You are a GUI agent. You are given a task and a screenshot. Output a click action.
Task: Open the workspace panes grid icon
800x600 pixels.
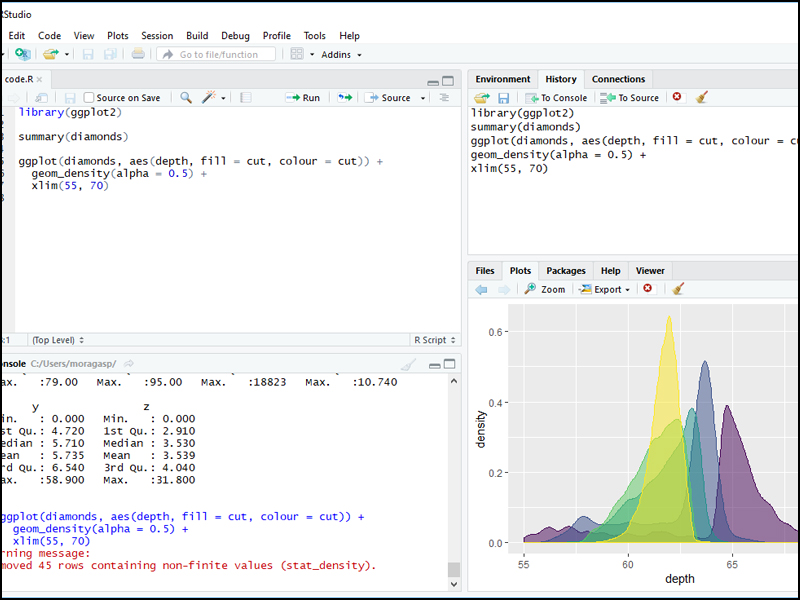[x=296, y=54]
